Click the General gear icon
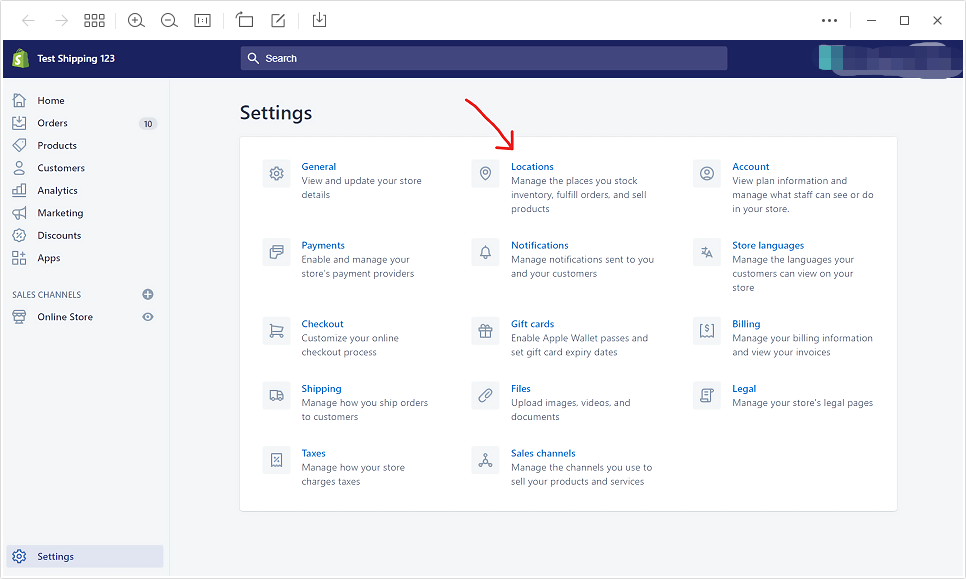The width and height of the screenshot is (966, 579). 277,174
